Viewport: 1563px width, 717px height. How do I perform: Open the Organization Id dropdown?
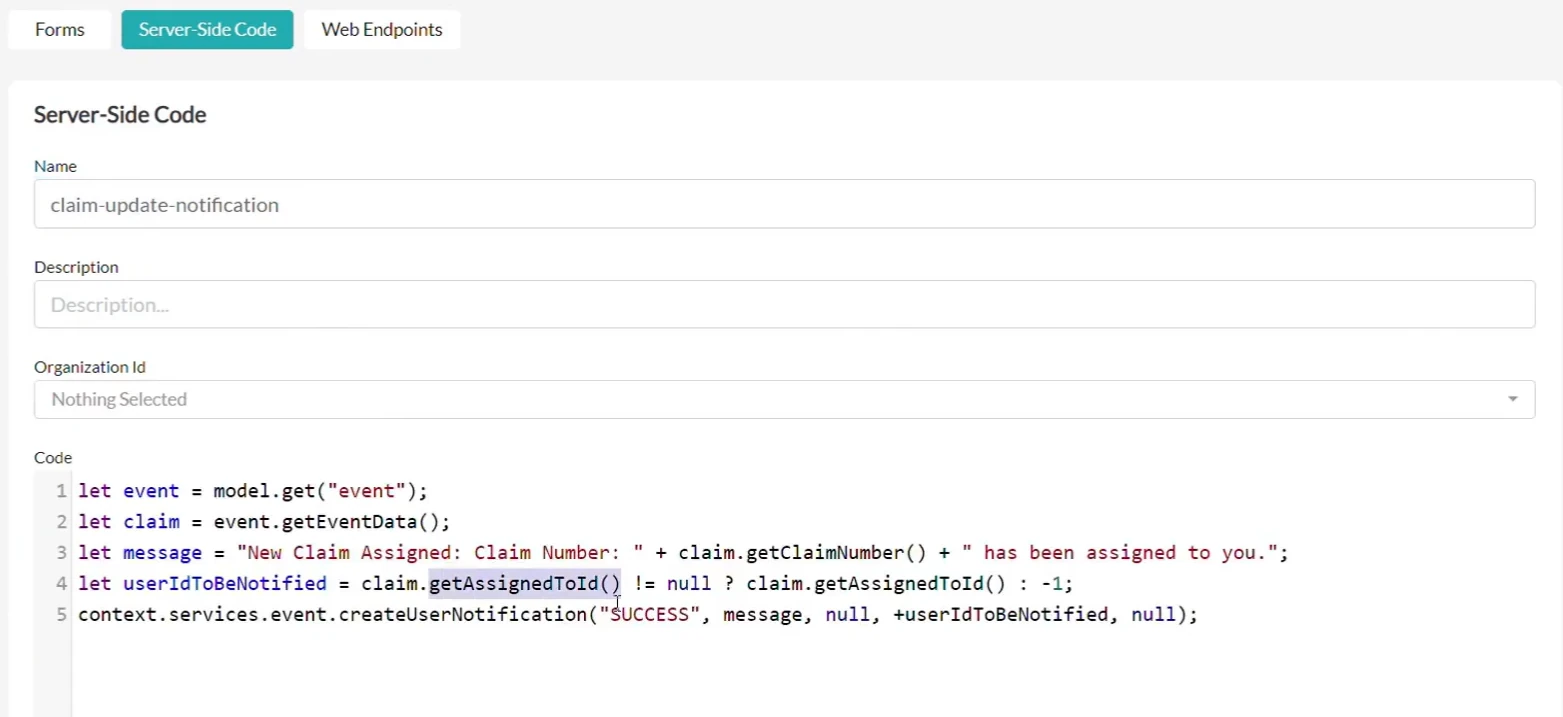pos(784,399)
